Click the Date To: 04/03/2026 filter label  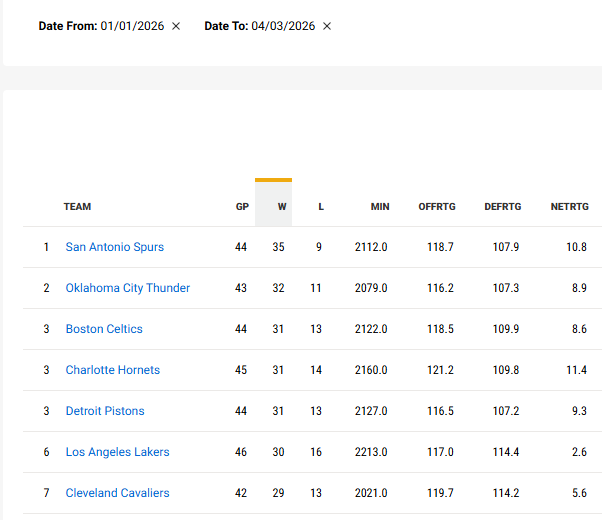click(260, 26)
